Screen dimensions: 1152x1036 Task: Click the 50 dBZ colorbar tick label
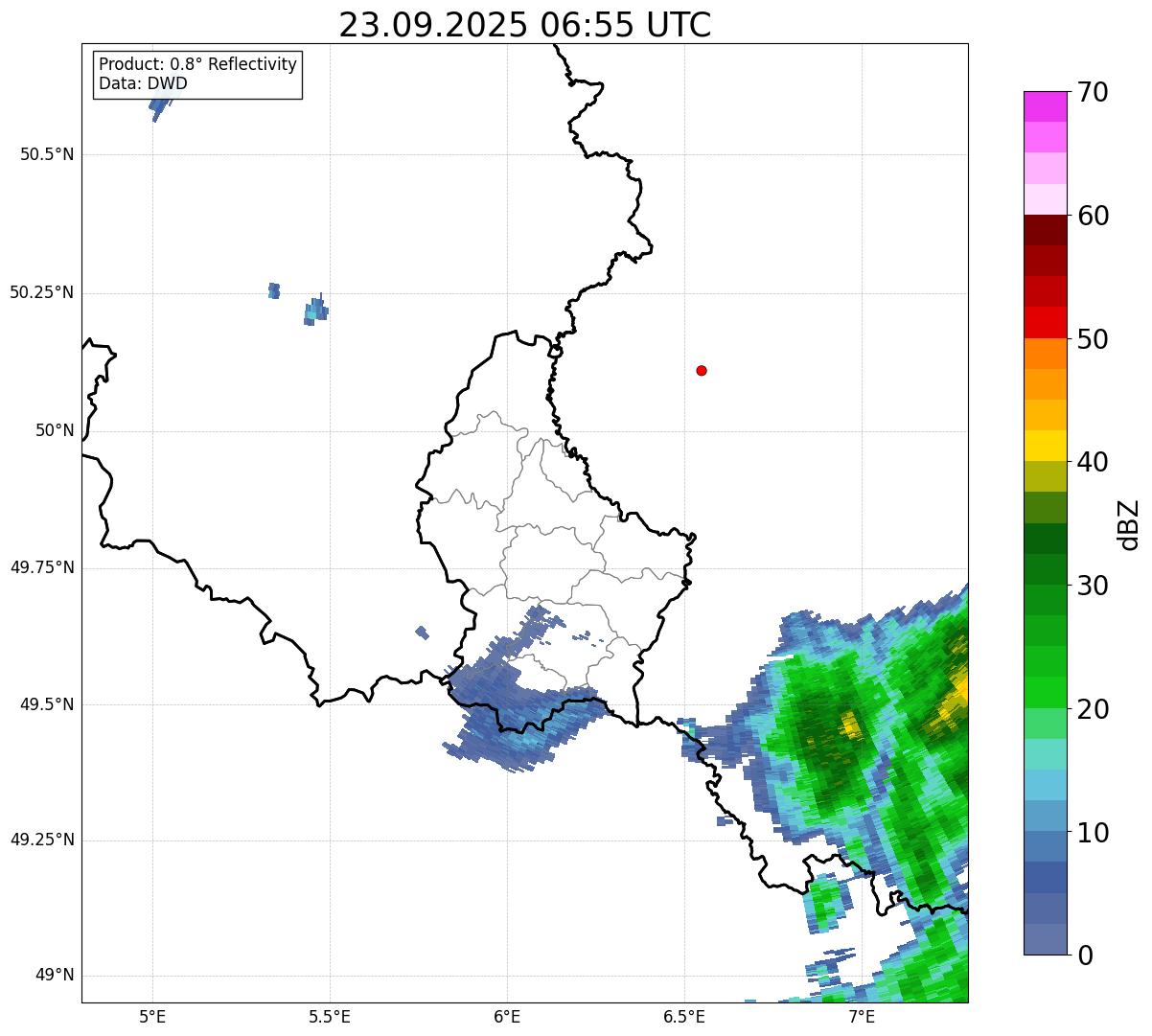[1092, 339]
